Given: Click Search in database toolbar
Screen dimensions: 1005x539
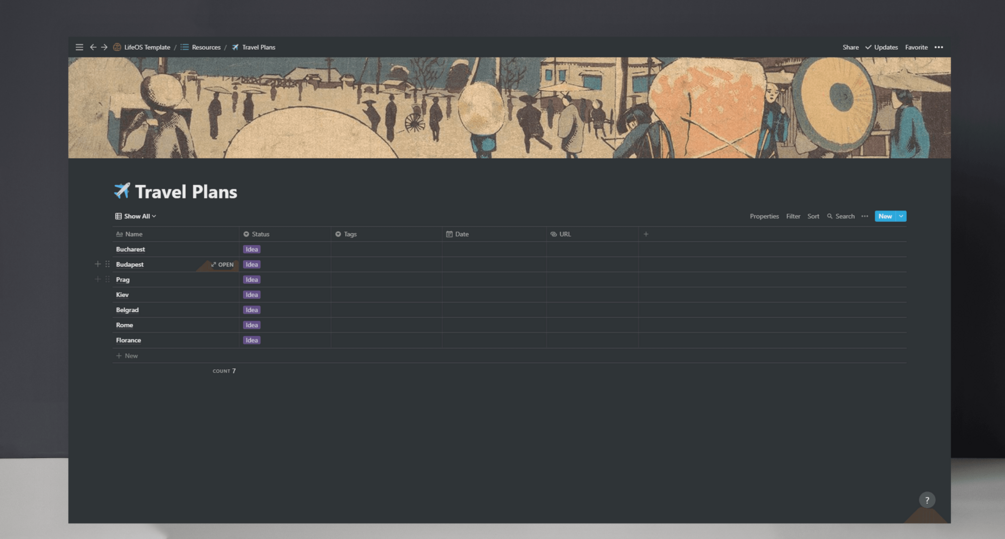Looking at the screenshot, I should pos(840,217).
